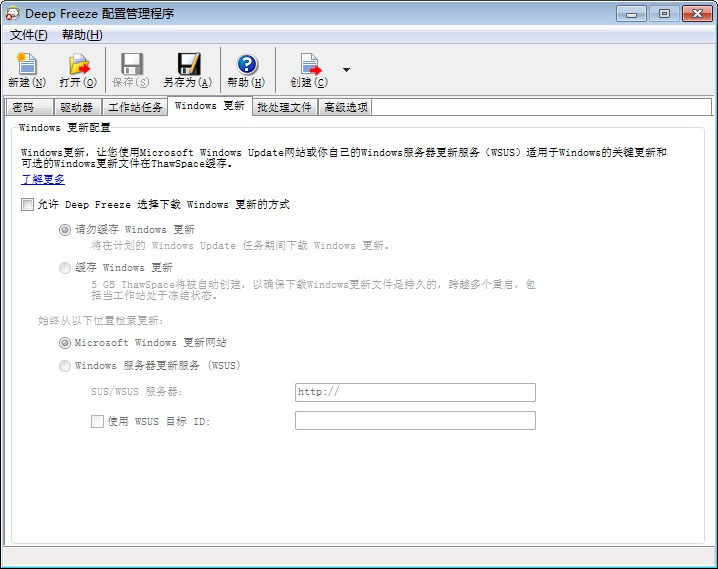Open the 帮助(H) question mark icon
718x569 pixels.
247,64
